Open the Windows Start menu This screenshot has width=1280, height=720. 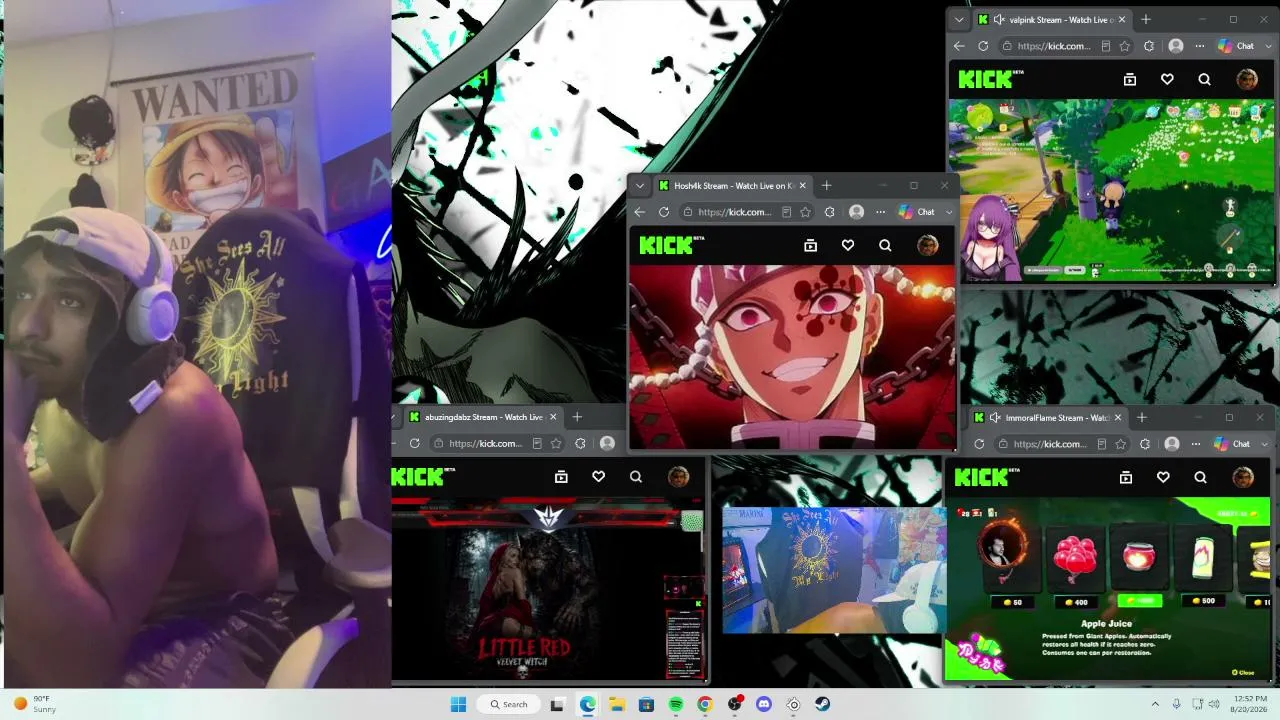tap(458, 704)
